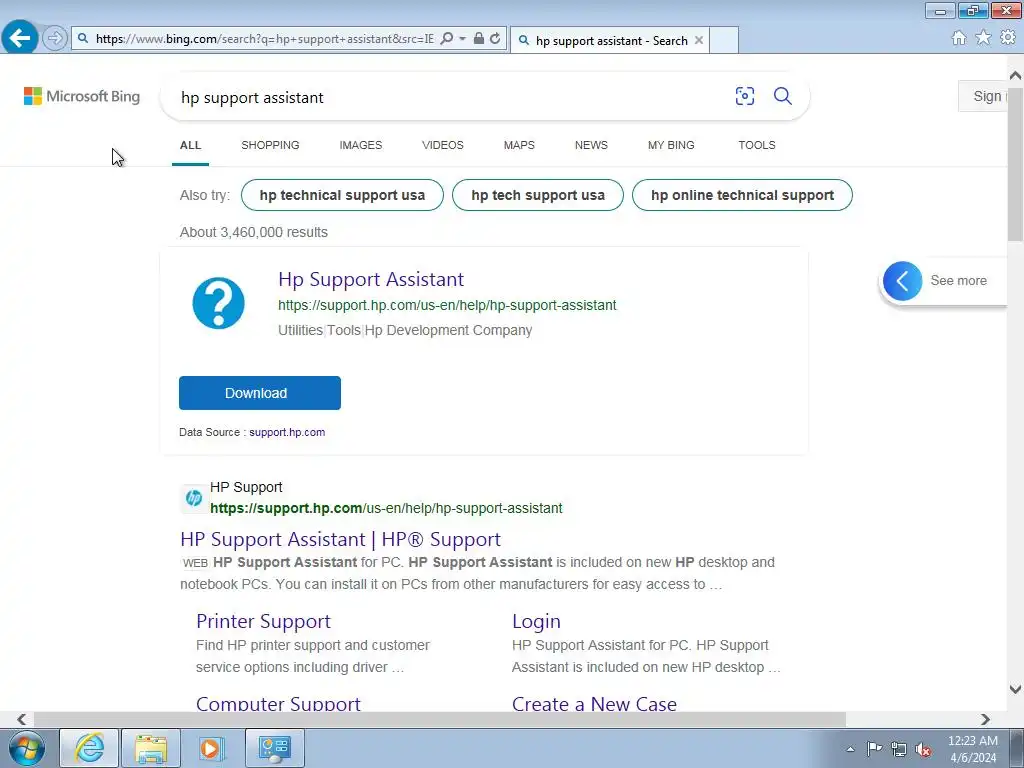Open Favorites with the star icon

point(983,38)
